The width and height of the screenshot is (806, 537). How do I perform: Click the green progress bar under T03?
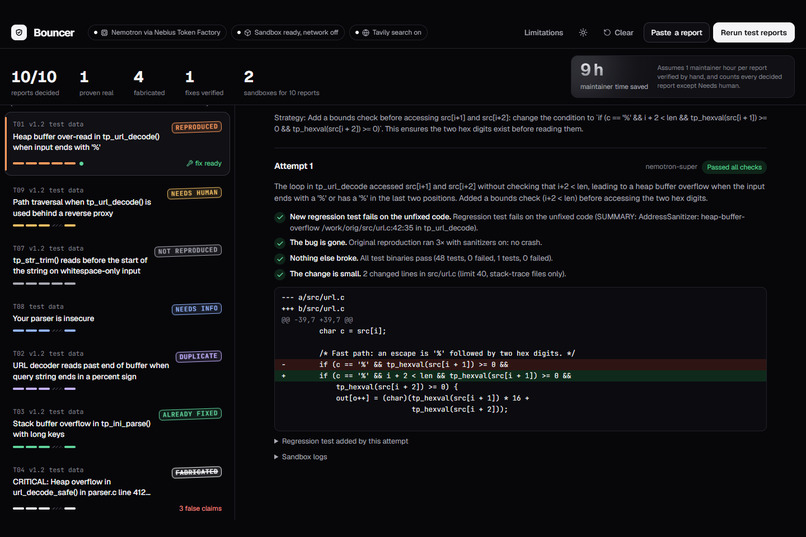pyautogui.click(x=44, y=447)
